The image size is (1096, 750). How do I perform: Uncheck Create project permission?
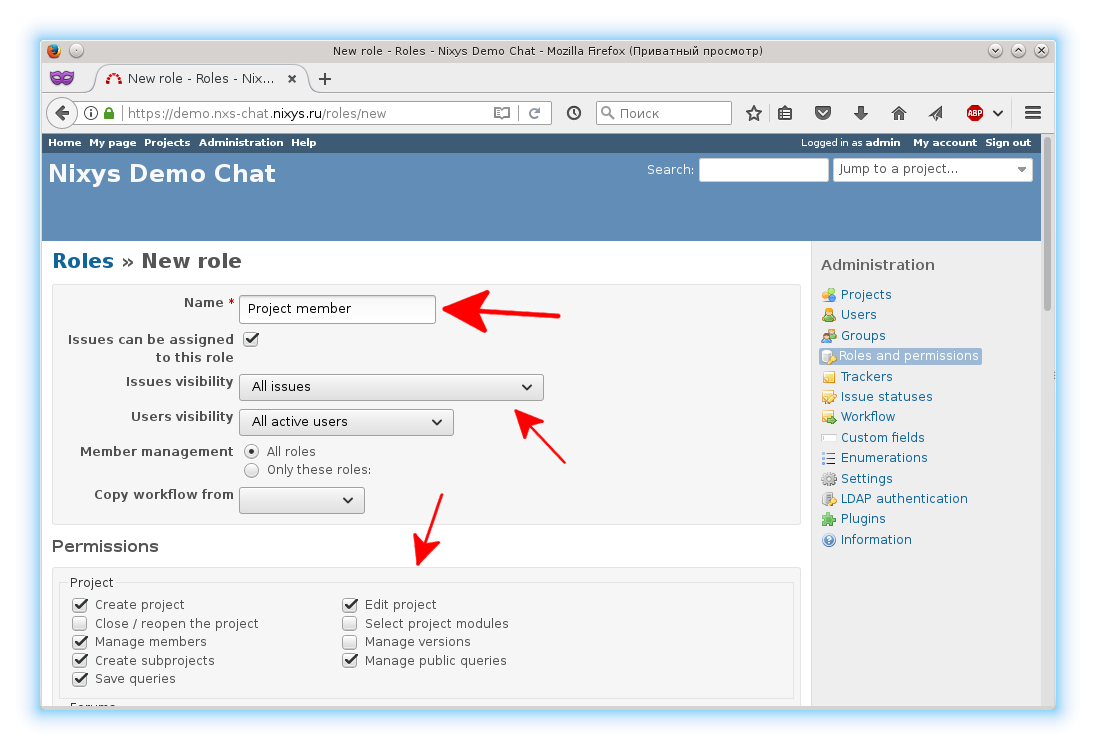[80, 605]
